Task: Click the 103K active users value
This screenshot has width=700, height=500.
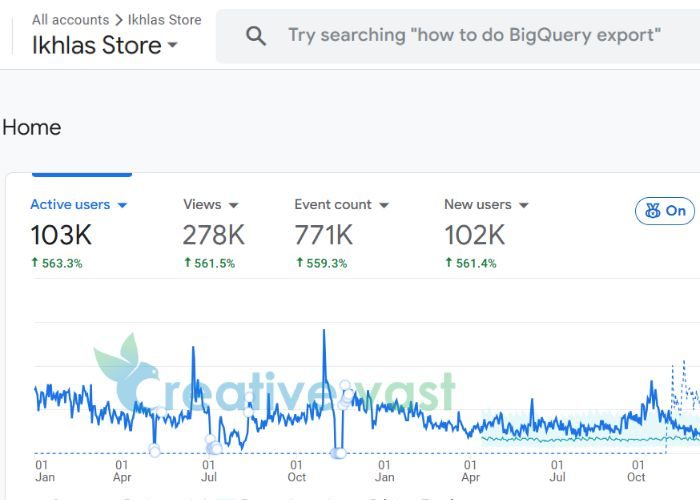Action: tap(61, 235)
